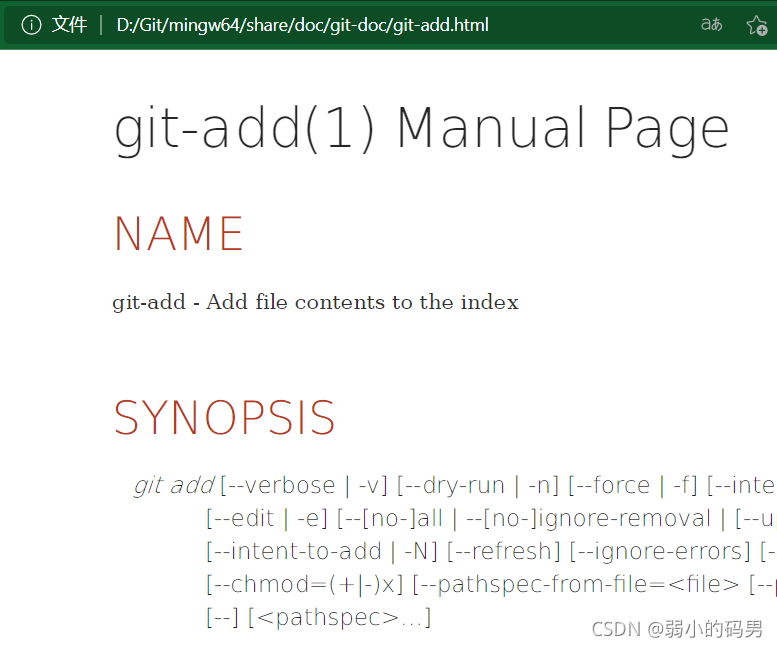Click the [--edit | -e] option text
The image size is (777, 647).
tap(267, 519)
